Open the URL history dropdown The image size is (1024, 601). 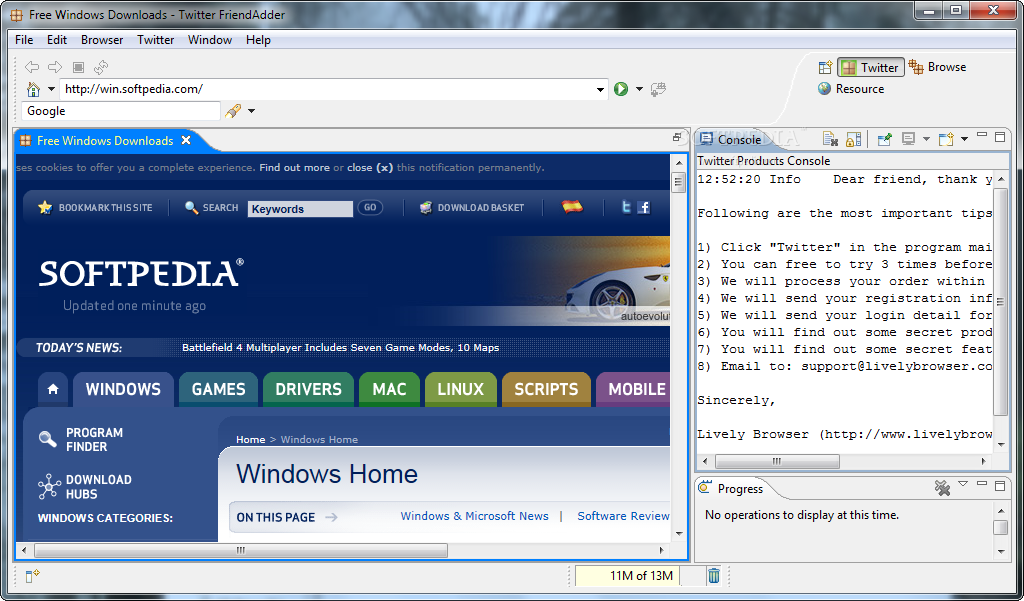(x=600, y=89)
